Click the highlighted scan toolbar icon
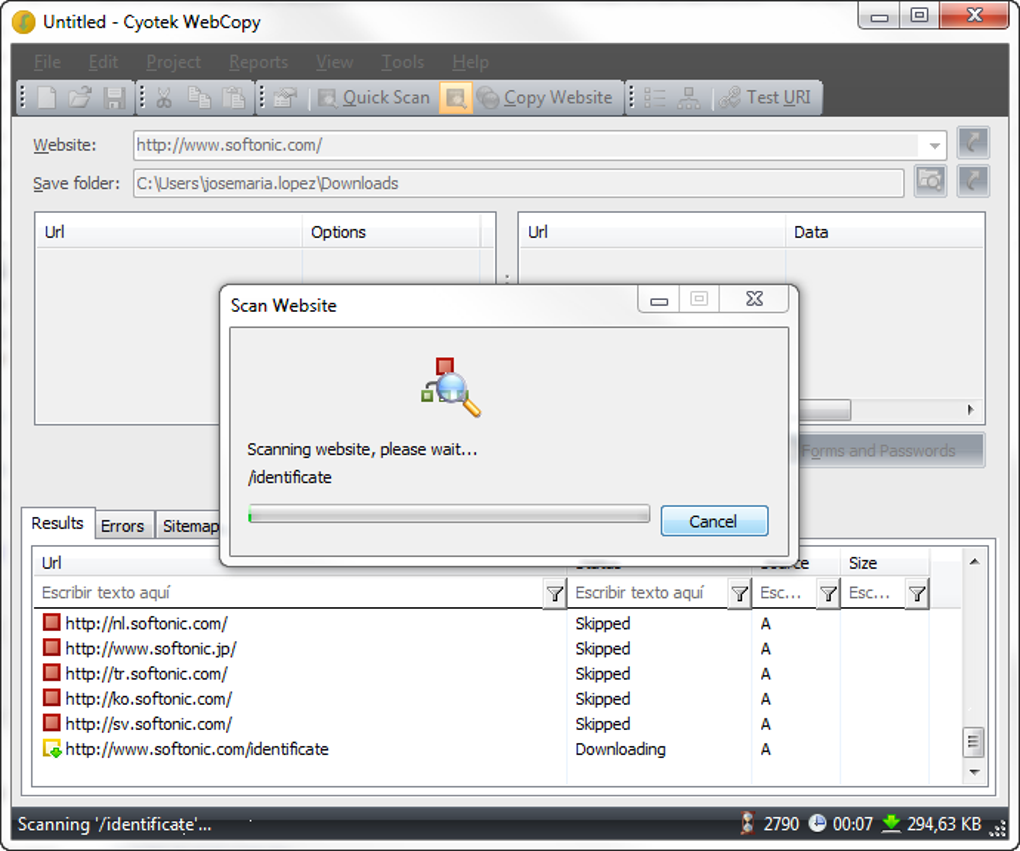1020x851 pixels. [x=456, y=98]
